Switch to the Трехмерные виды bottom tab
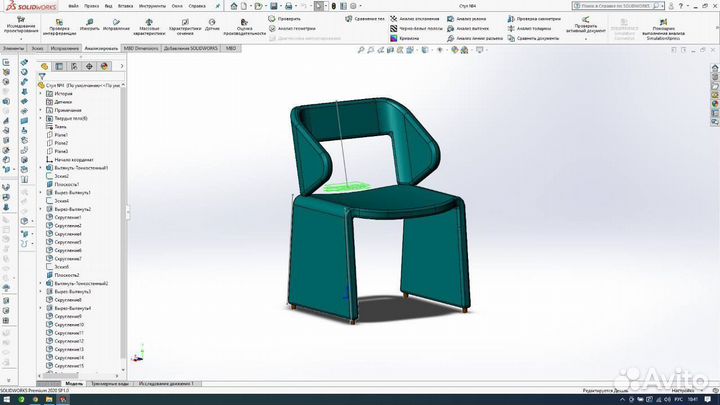This screenshot has width=720, height=405. coord(109,383)
